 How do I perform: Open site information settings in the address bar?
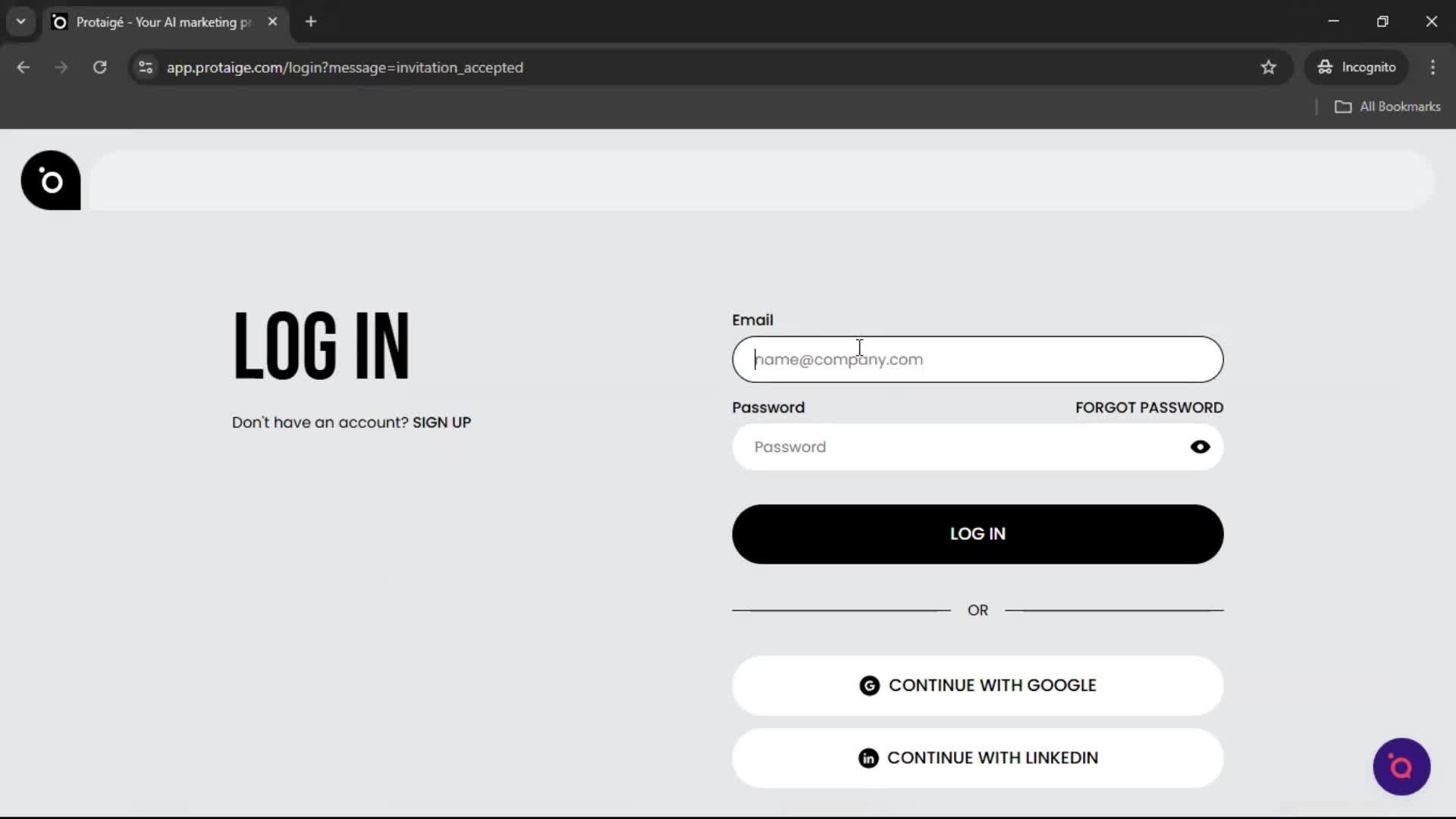tap(145, 67)
